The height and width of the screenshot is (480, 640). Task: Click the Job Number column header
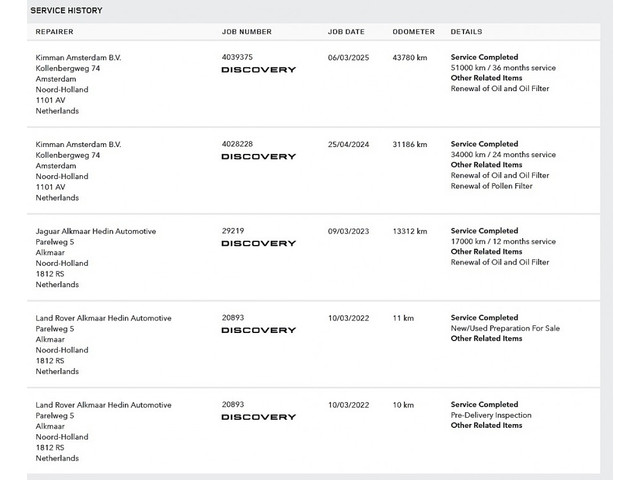click(x=246, y=32)
